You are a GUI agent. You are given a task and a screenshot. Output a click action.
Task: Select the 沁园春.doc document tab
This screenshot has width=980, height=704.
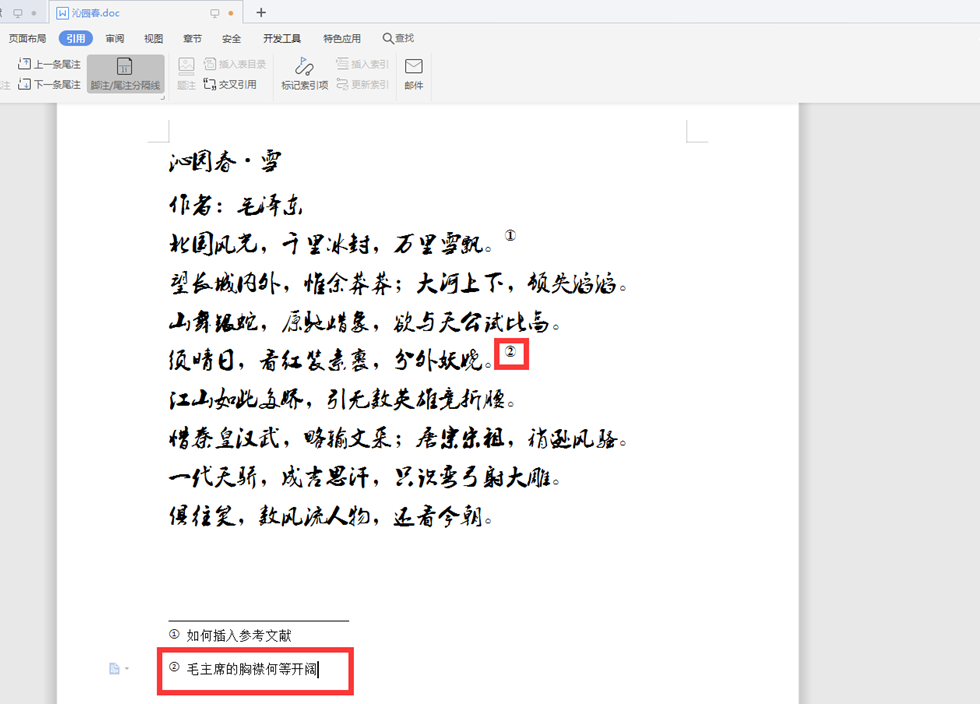coord(144,13)
